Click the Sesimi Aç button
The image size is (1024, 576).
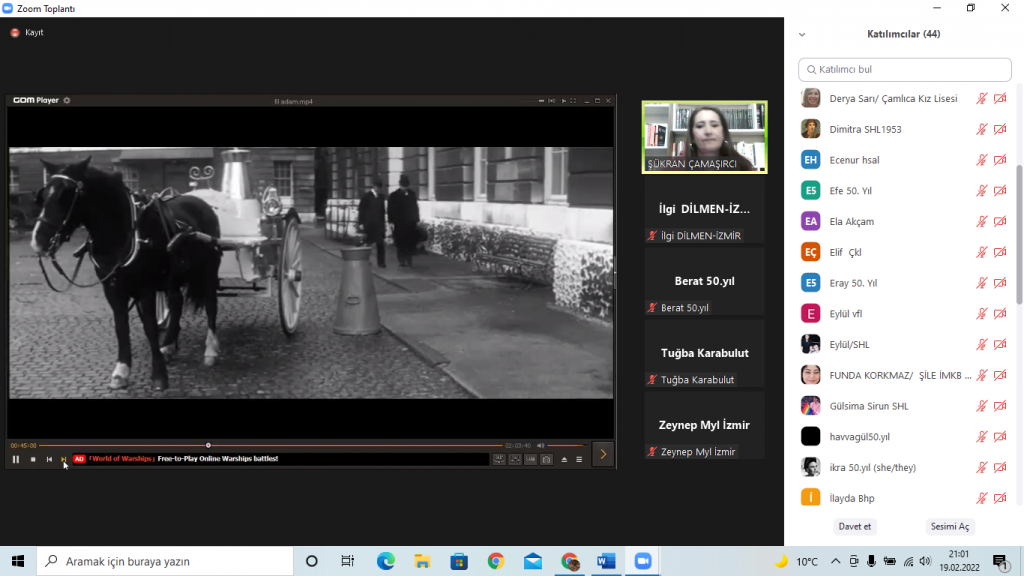[949, 526]
